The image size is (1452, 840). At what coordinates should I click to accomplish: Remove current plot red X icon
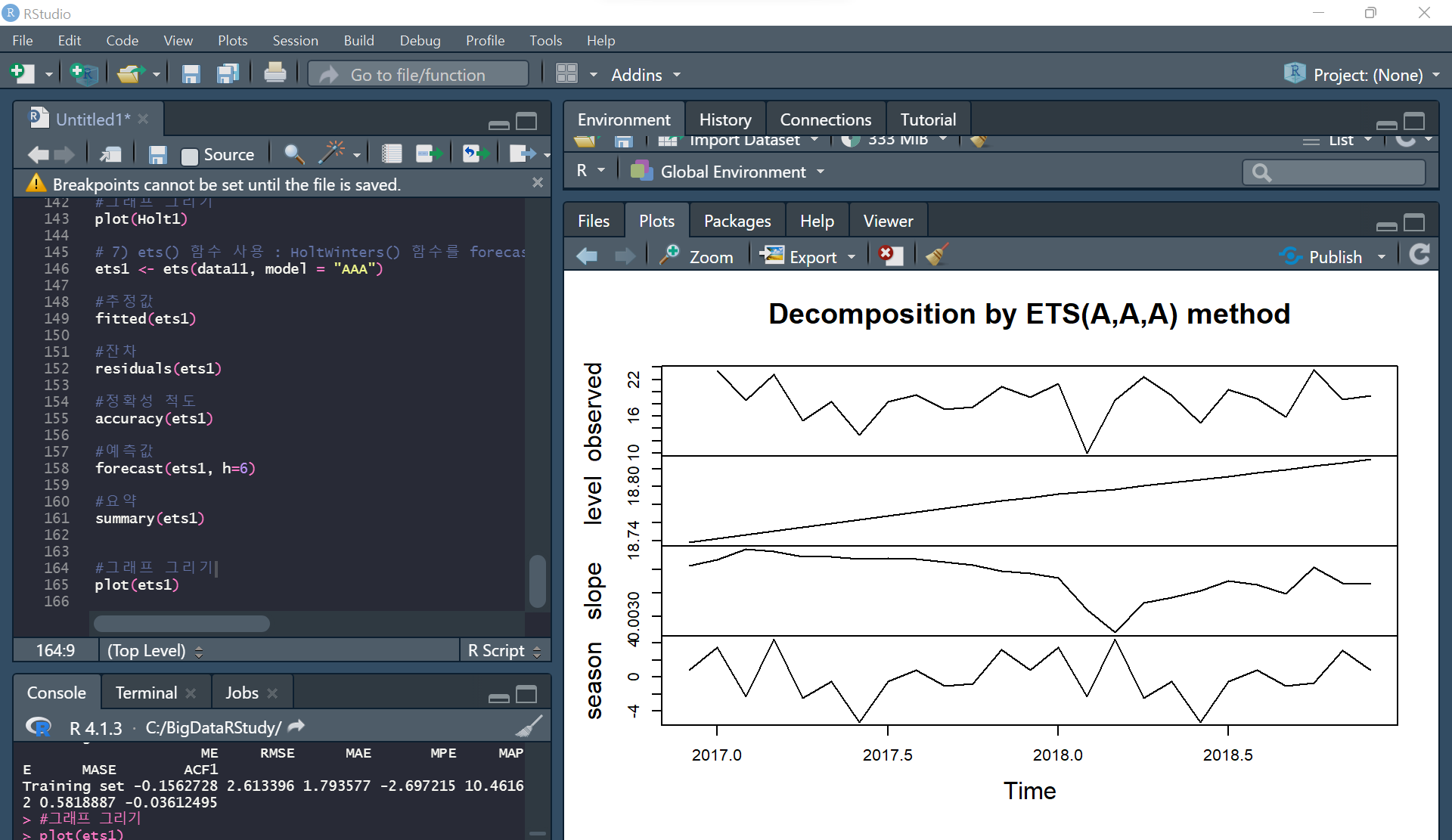(x=890, y=256)
